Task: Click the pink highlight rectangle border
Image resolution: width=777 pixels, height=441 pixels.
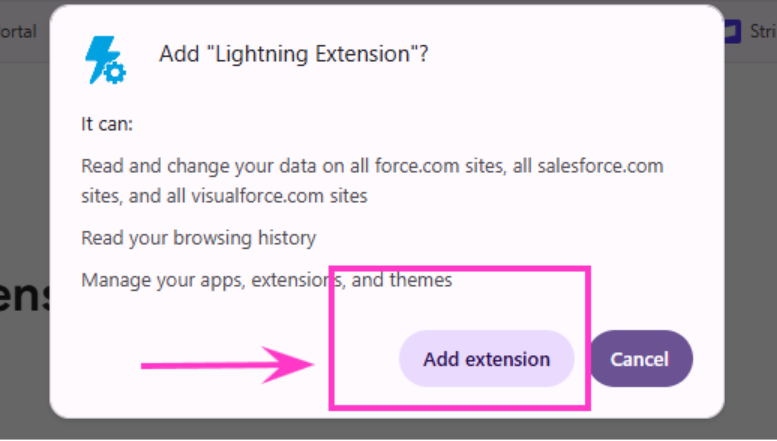Action: 459,268
